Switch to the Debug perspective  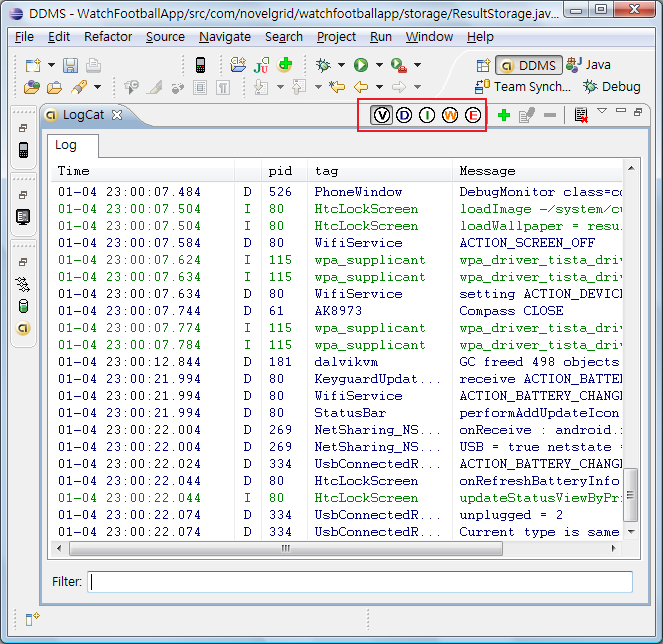click(x=610, y=87)
